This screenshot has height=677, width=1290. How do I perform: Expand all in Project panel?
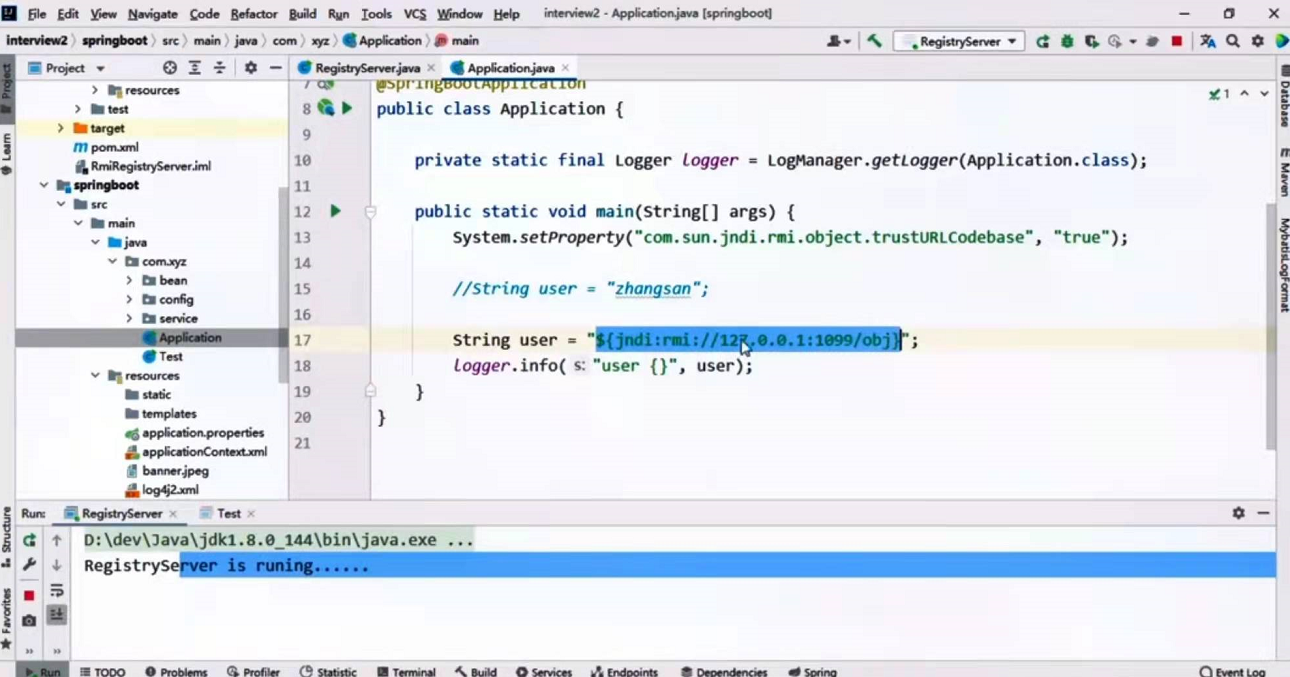point(195,68)
